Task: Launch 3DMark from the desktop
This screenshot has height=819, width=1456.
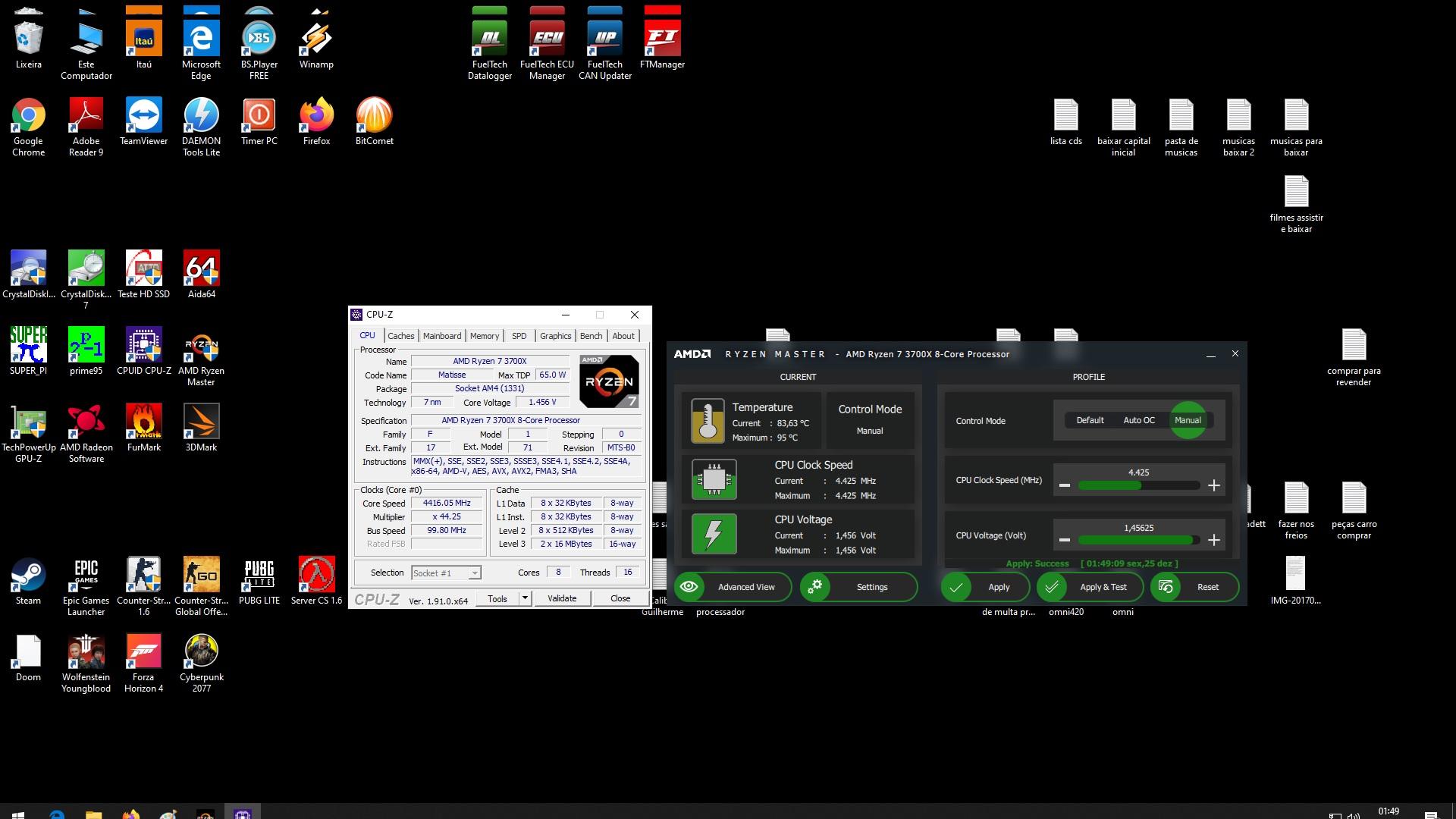Action: [201, 428]
